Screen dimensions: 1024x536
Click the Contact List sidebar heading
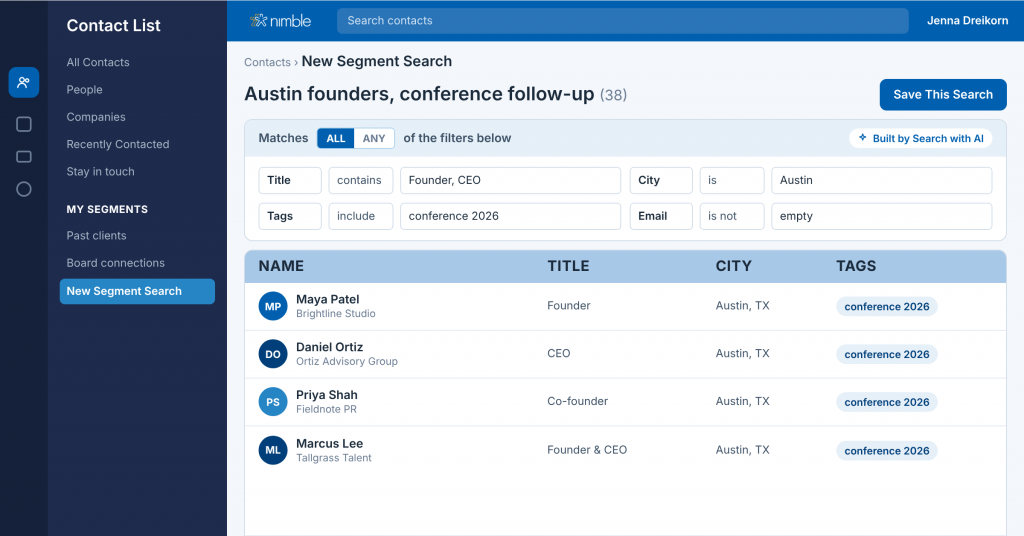[114, 25]
